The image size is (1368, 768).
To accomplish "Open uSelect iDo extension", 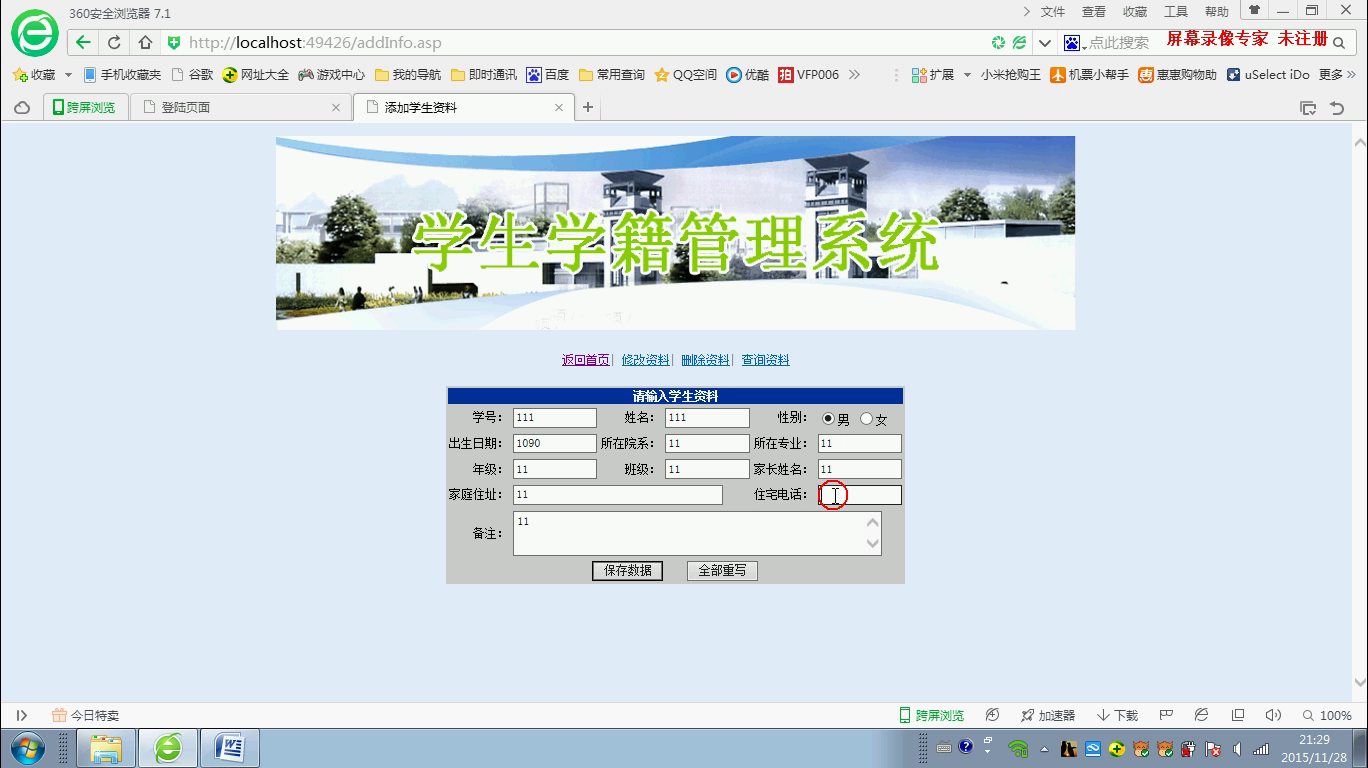I will pos(1268,75).
